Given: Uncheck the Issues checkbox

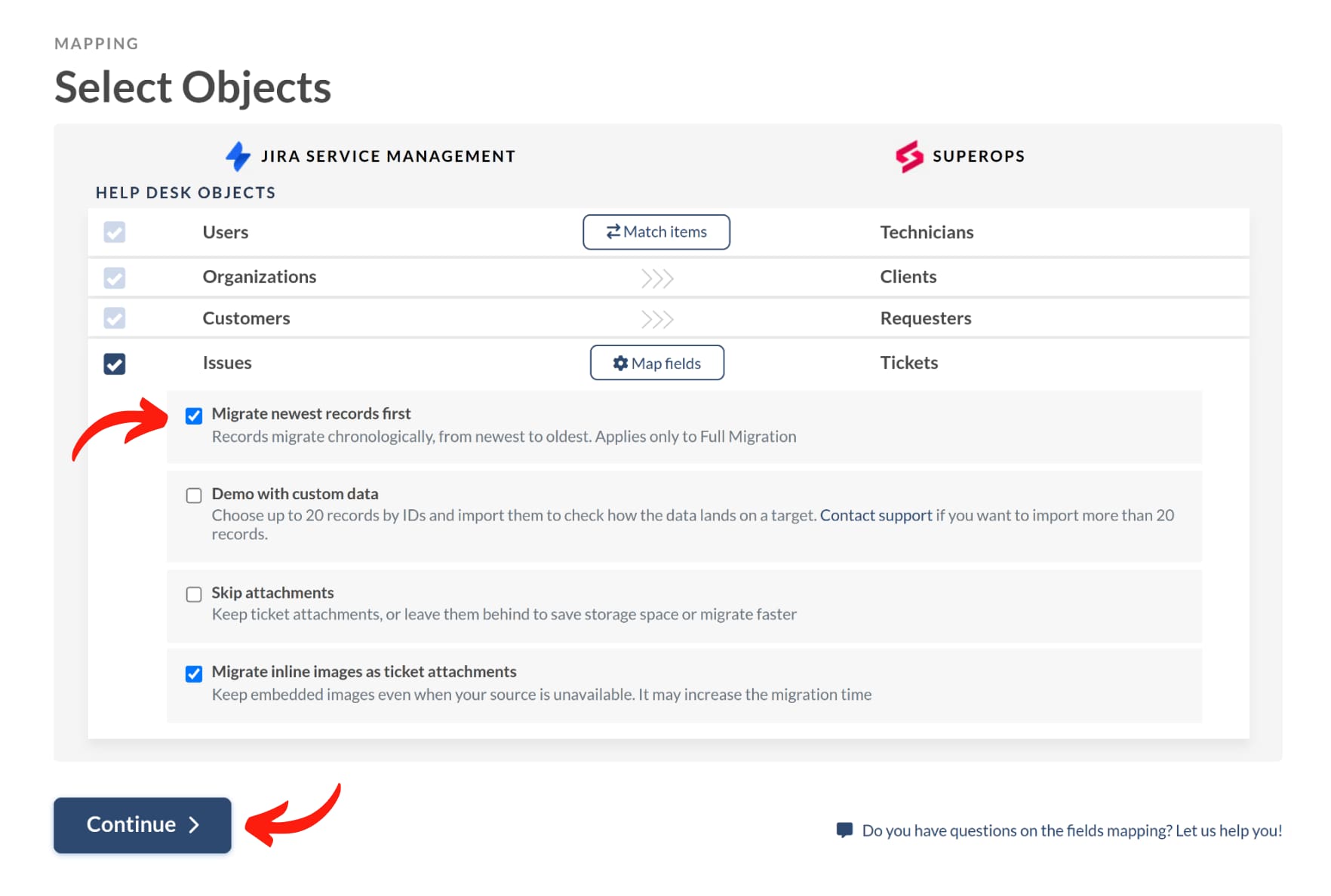Looking at the screenshot, I should pyautogui.click(x=115, y=364).
